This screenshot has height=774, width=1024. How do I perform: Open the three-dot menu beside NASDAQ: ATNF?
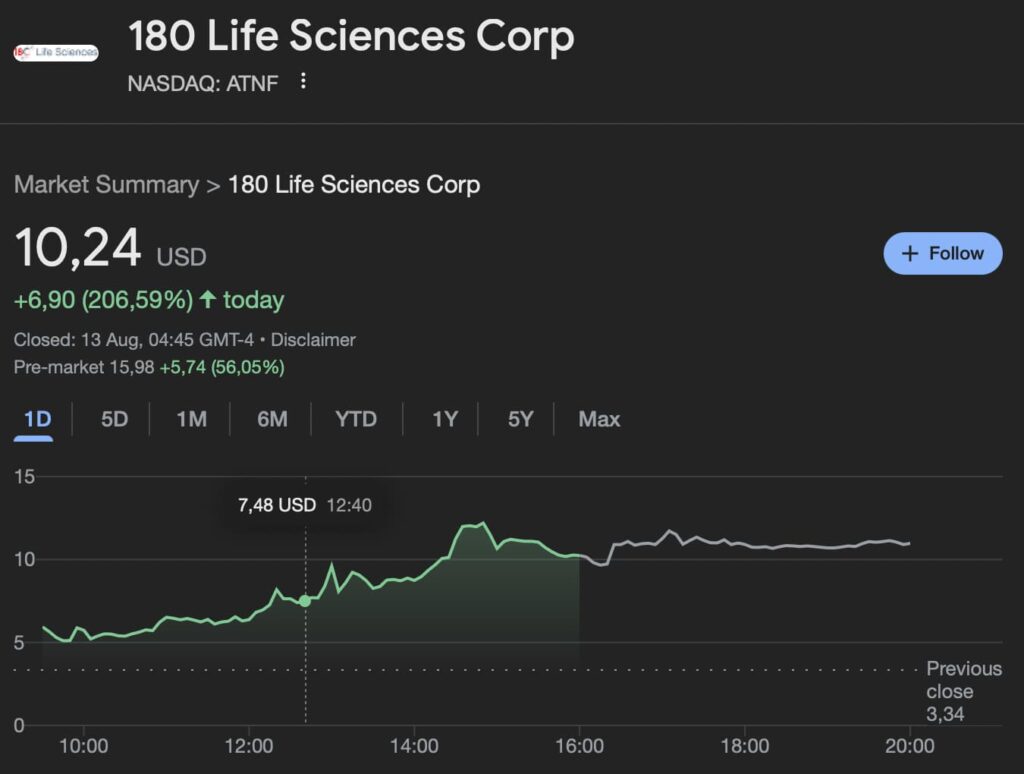coord(303,82)
